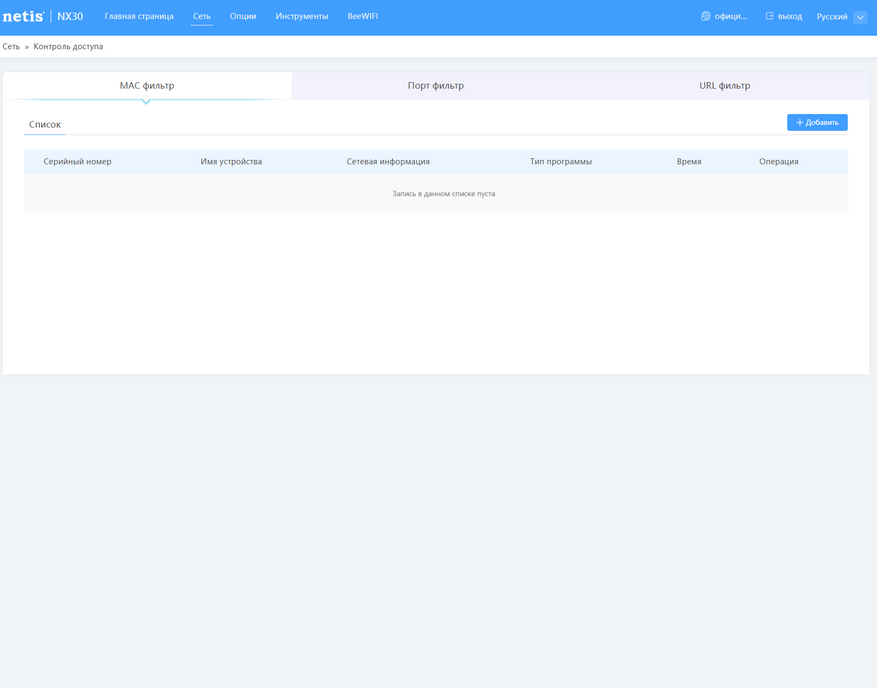The height and width of the screenshot is (688, 877).
Task: Click the Контроль доступа breadcrumb
Action: 68,46
